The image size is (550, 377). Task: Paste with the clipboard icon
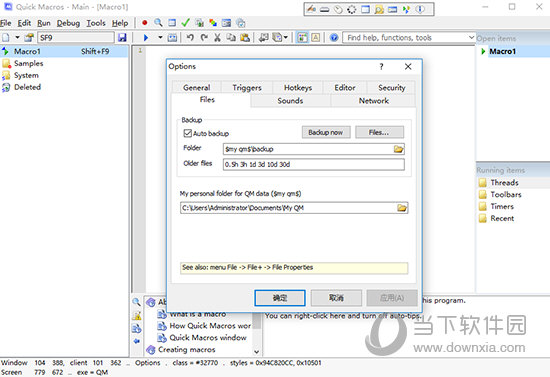point(245,38)
